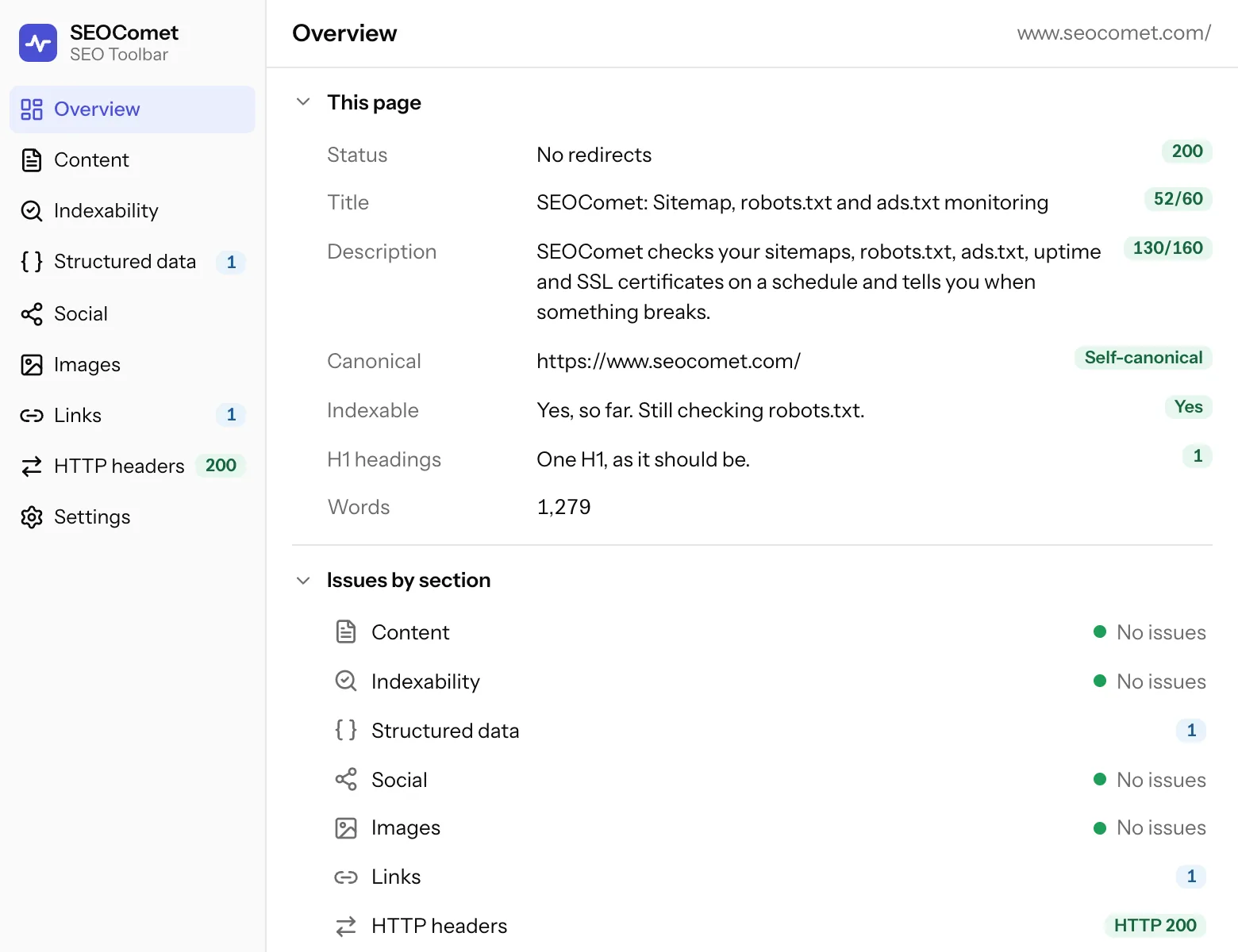This screenshot has width=1238, height=952.
Task: Click the Social share icon in sidebar
Action: (x=32, y=314)
